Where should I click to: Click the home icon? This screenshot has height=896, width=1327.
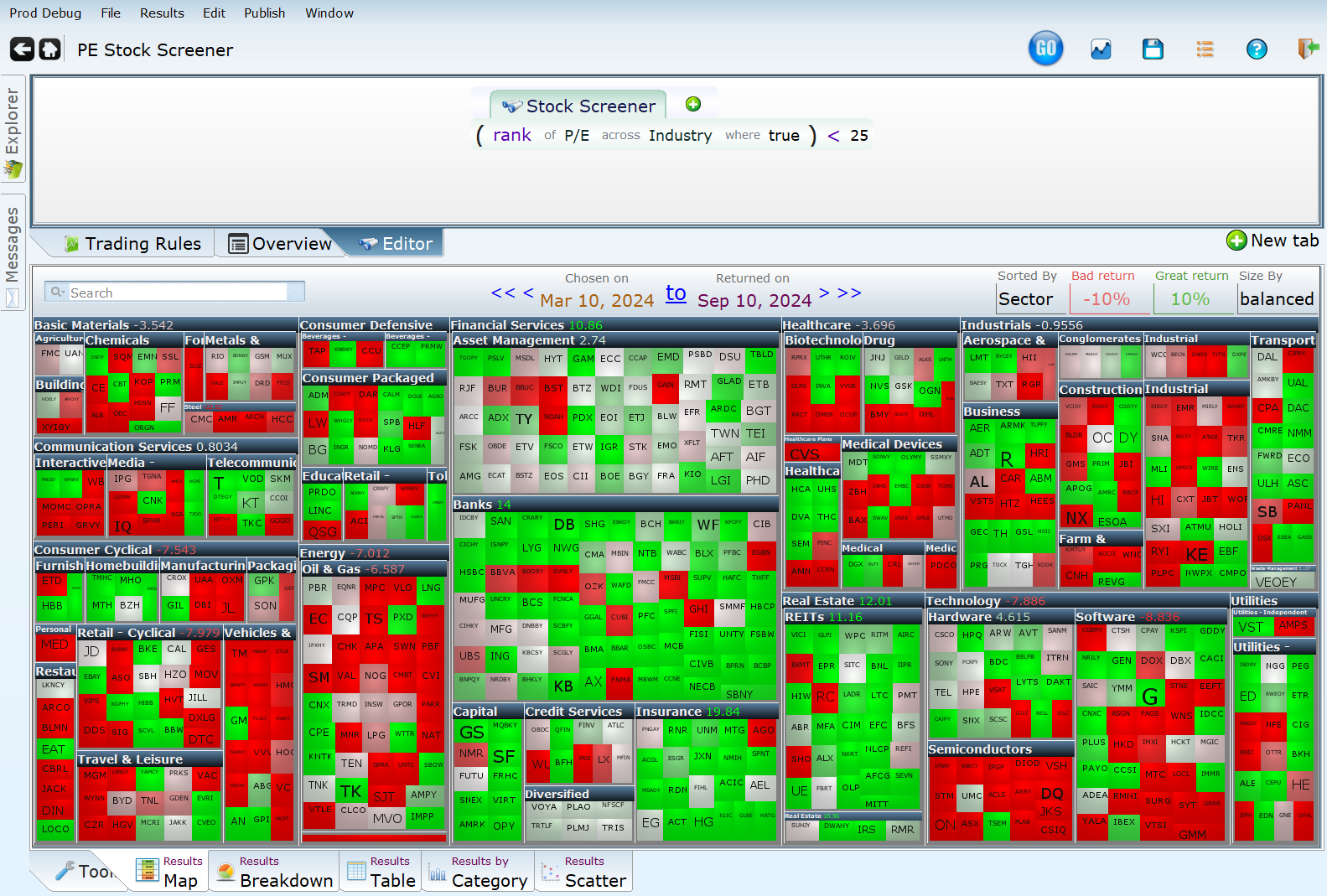click(x=50, y=49)
